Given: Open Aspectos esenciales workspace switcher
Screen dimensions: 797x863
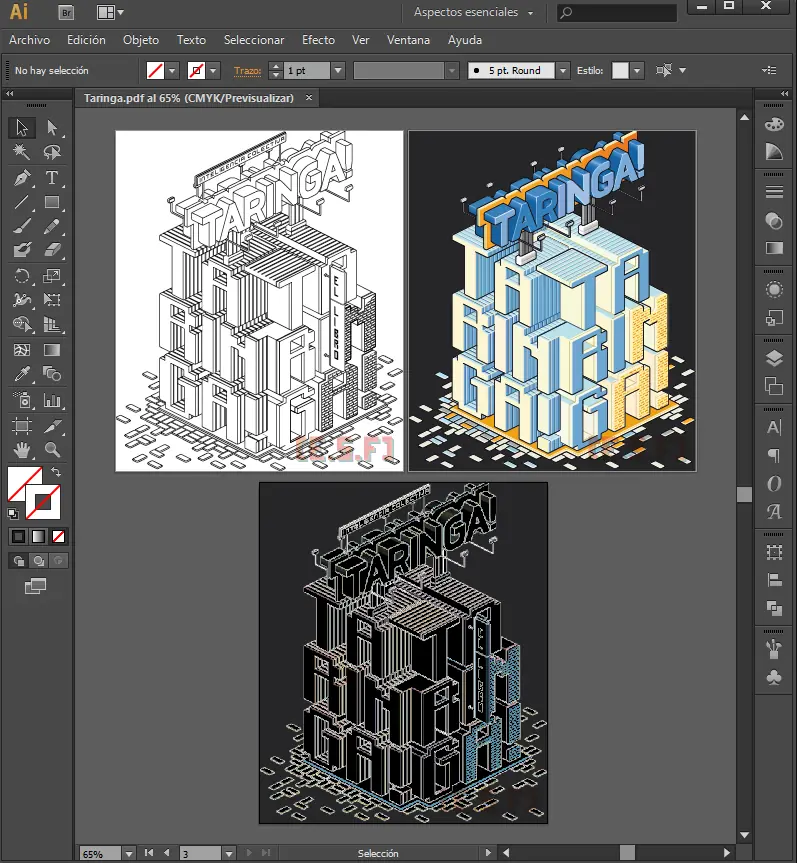Looking at the screenshot, I should [473, 12].
